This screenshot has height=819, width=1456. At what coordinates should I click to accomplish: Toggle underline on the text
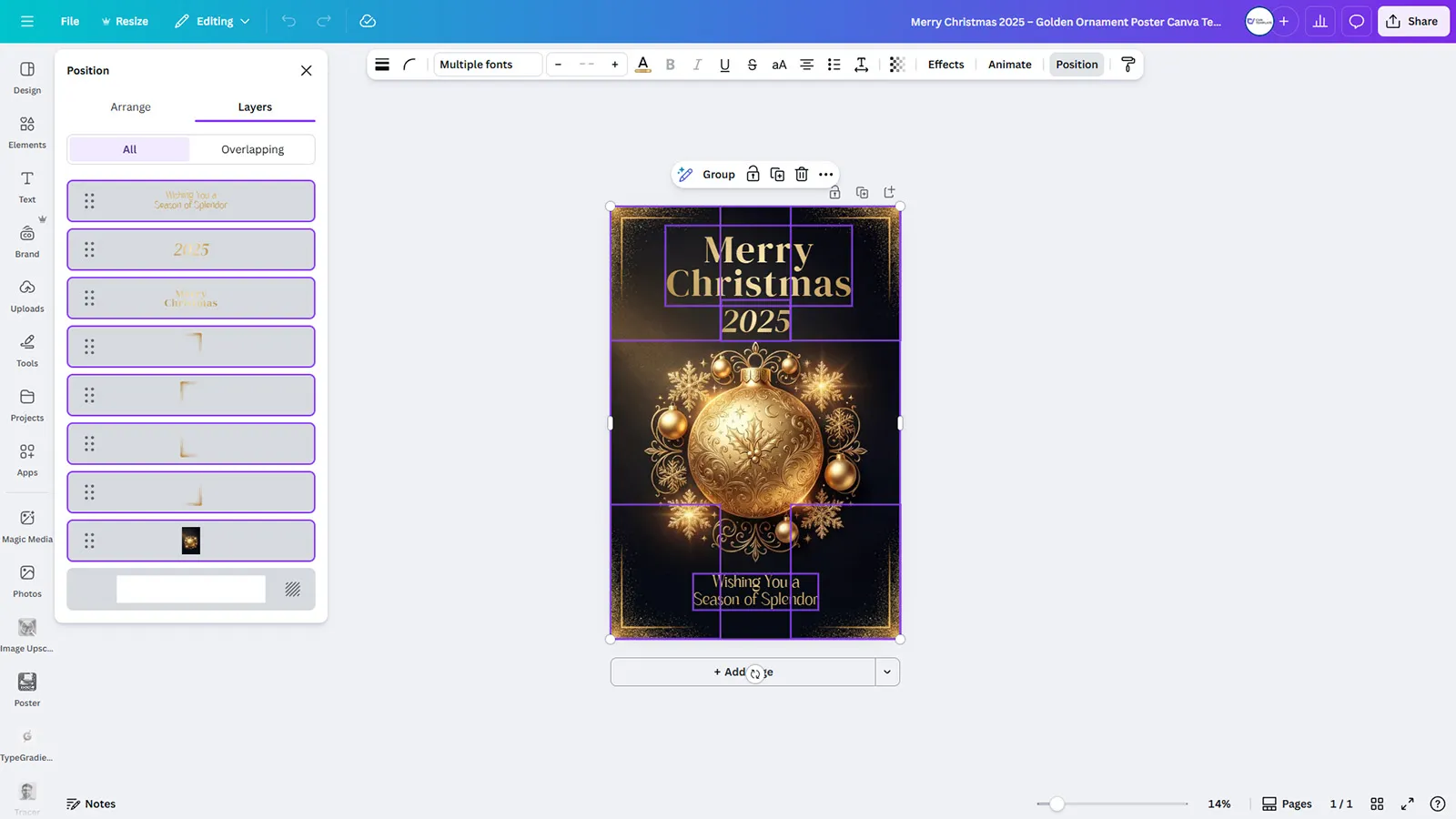[x=724, y=65]
